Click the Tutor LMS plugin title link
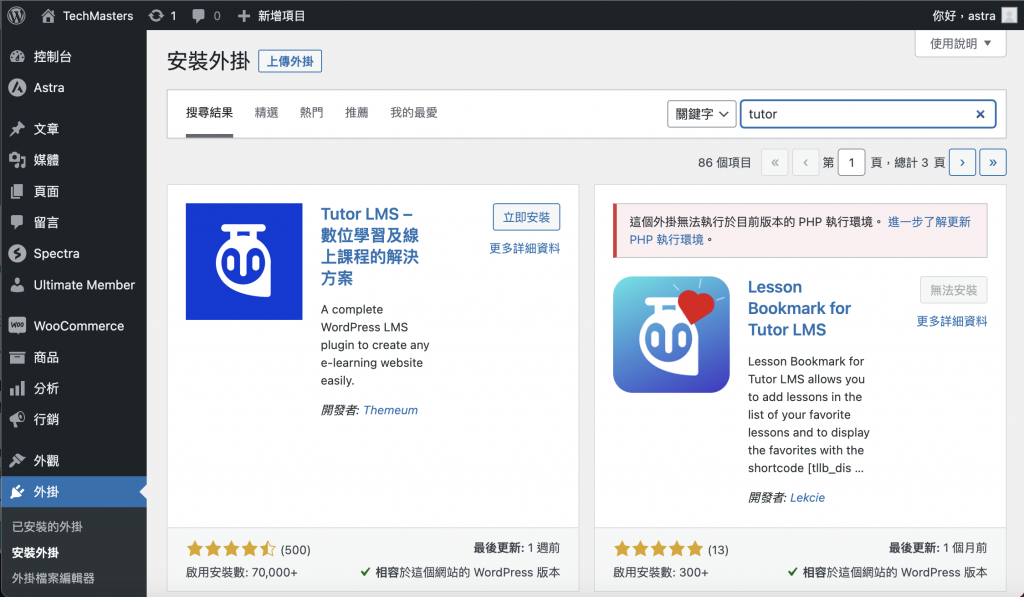The height and width of the screenshot is (597, 1024). tap(370, 246)
